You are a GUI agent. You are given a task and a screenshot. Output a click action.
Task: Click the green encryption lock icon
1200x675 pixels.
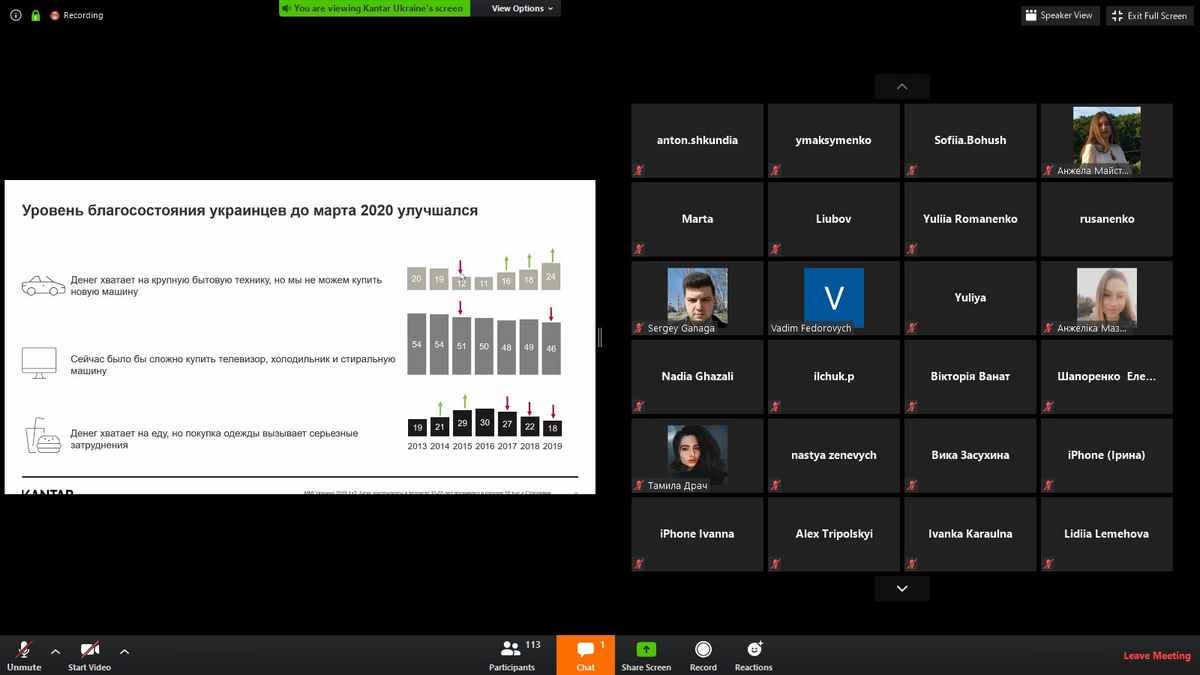click(35, 16)
